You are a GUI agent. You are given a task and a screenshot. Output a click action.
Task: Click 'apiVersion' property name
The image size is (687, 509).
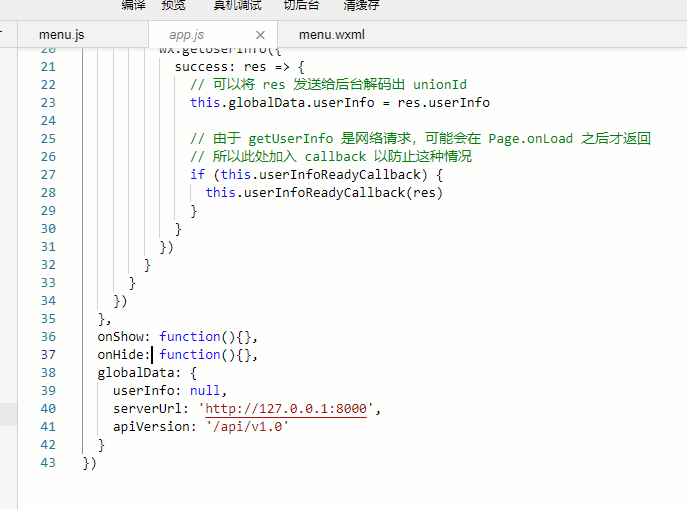pos(151,427)
